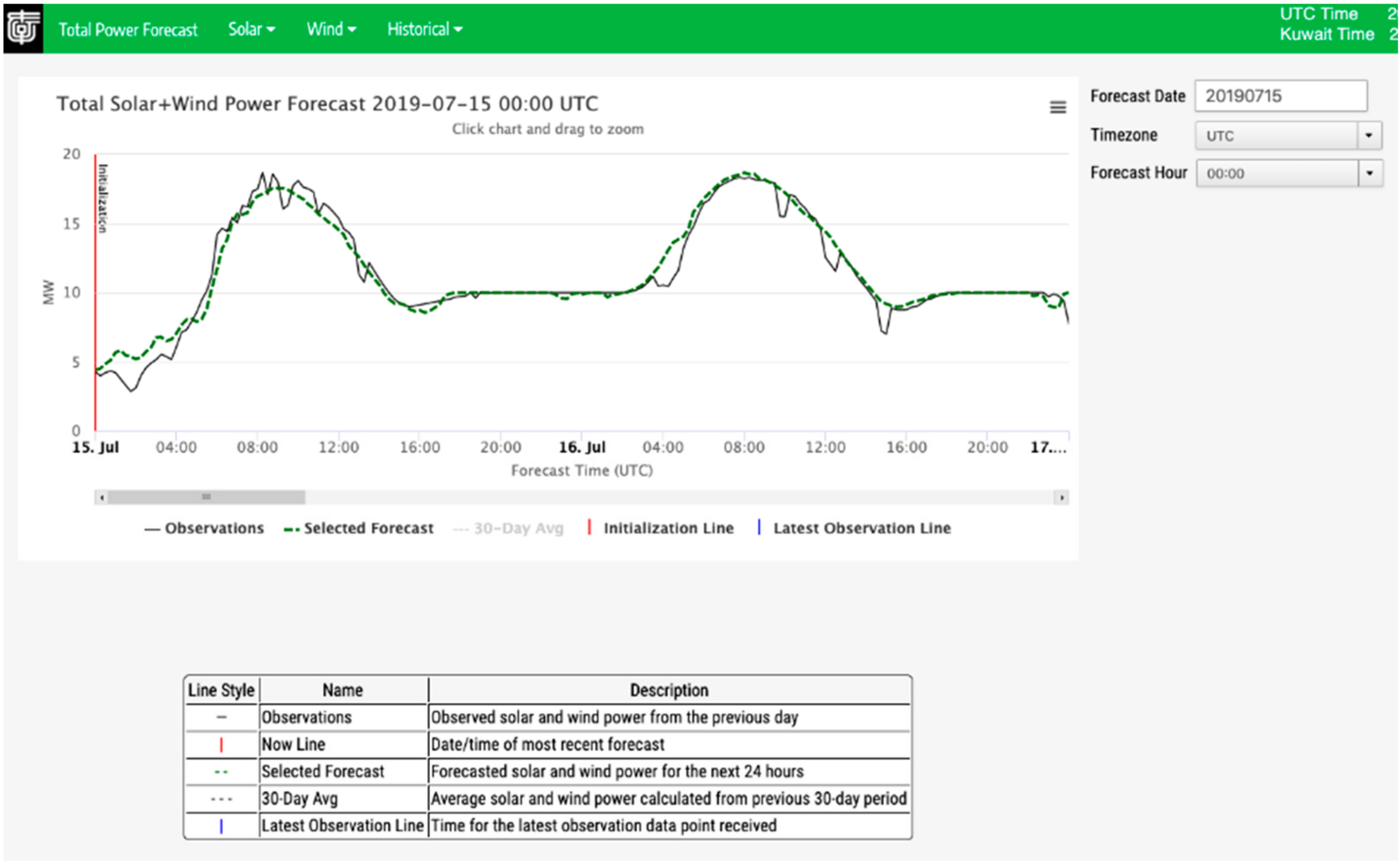Open the Wind navigation menu
This screenshot has height=866, width=1400.
coord(331,29)
